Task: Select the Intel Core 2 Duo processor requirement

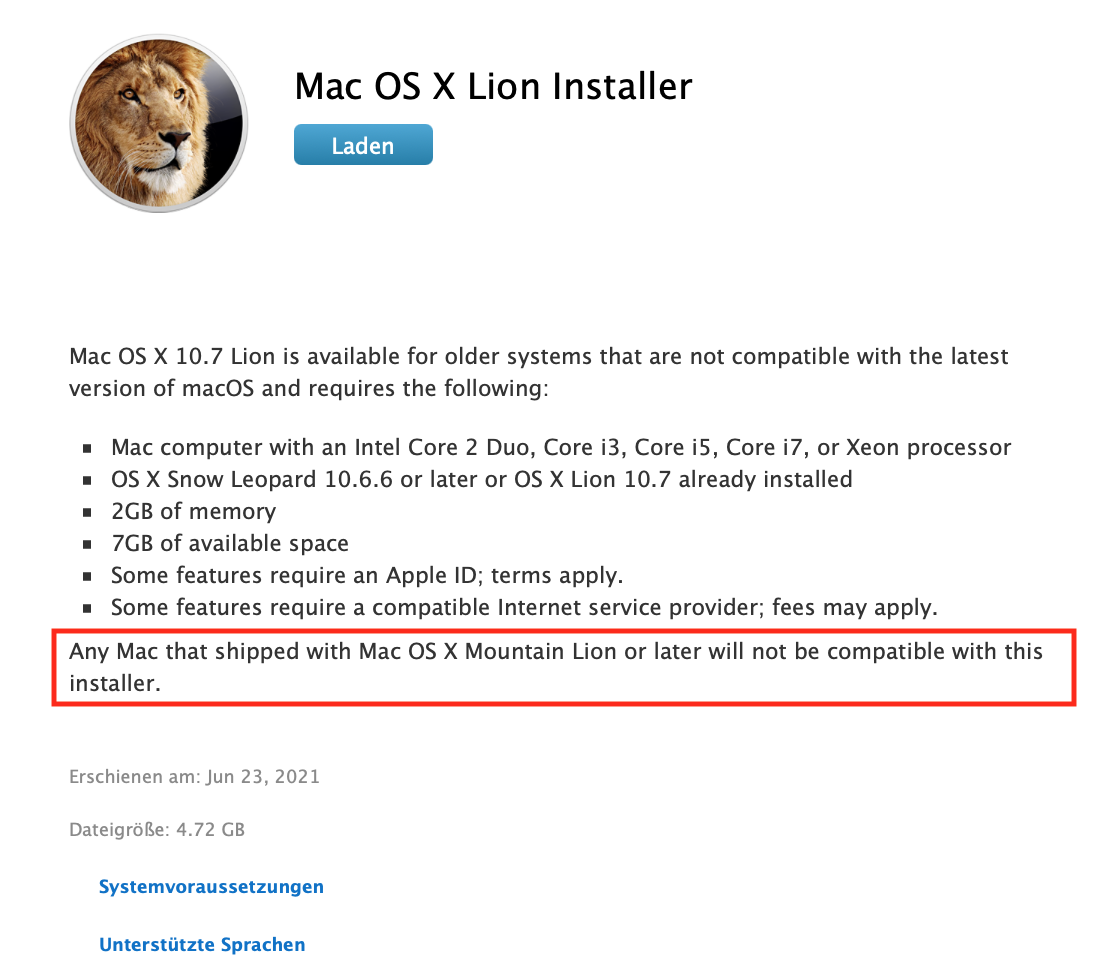Action: click(x=561, y=448)
